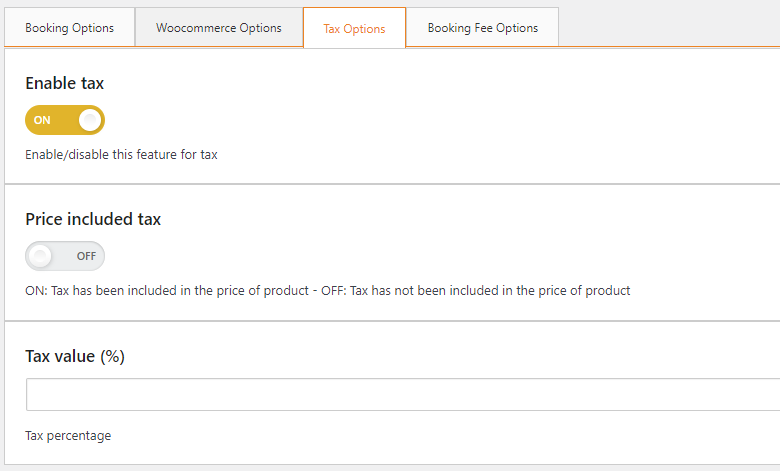Click the 'Enable/disable this feature for tax' description
The height and width of the screenshot is (471, 780).
coord(121,155)
